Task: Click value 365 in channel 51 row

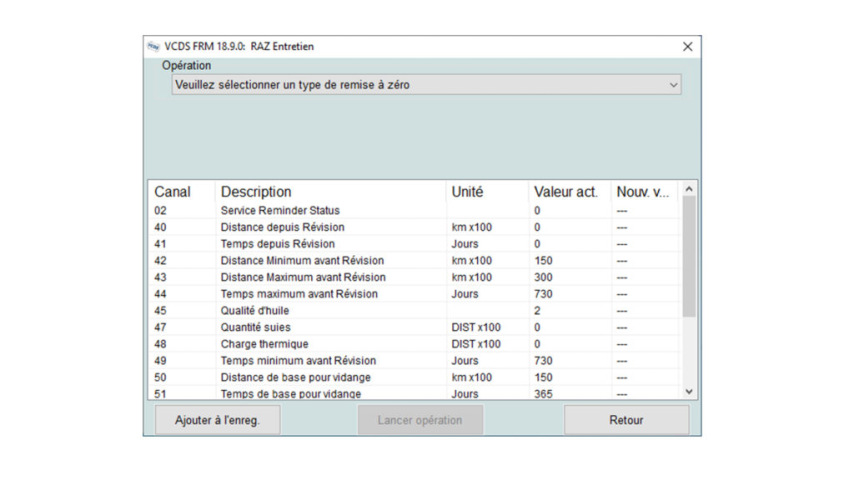Action: pyautogui.click(x=543, y=394)
